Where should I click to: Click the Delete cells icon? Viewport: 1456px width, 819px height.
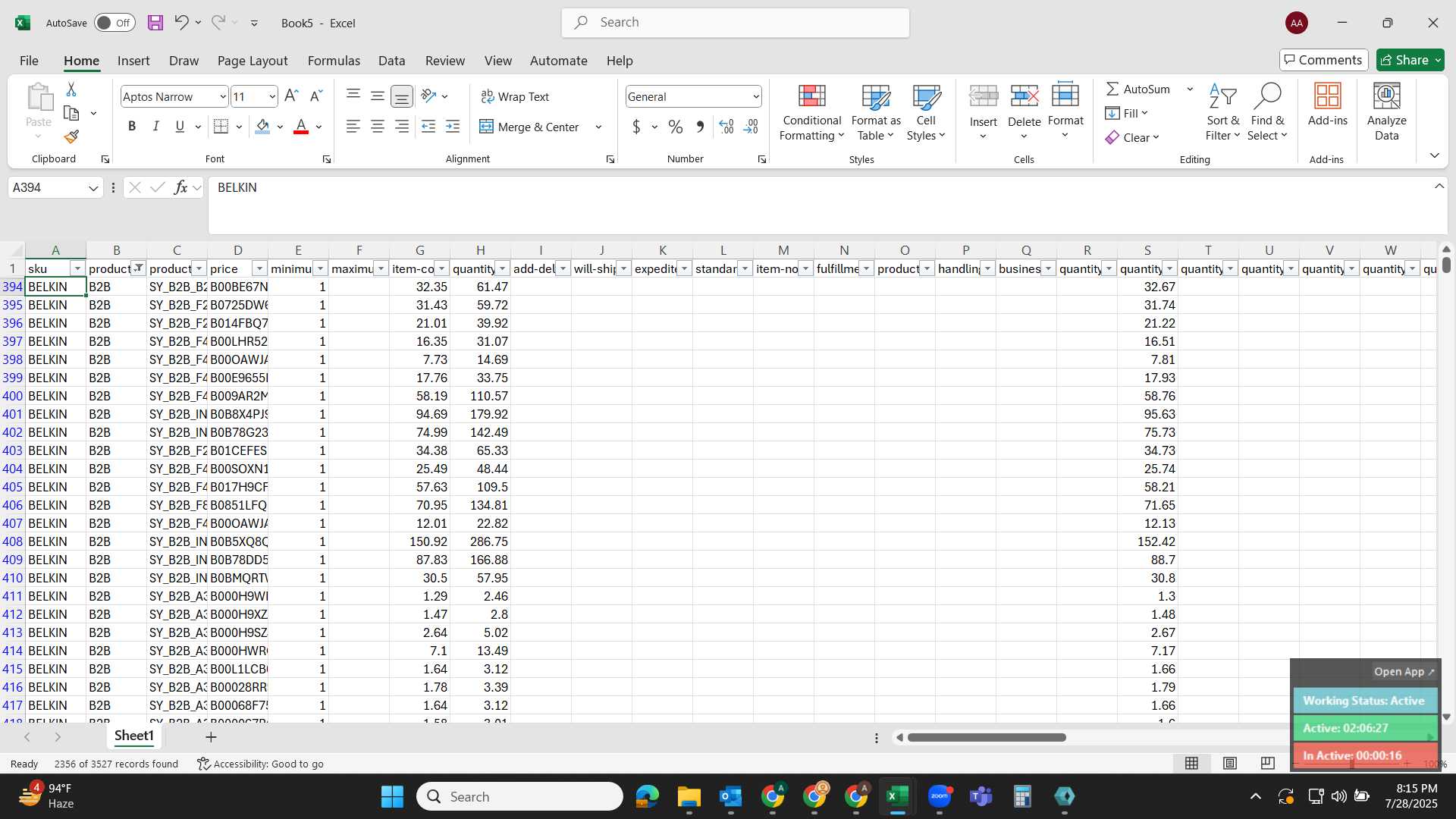(1025, 96)
